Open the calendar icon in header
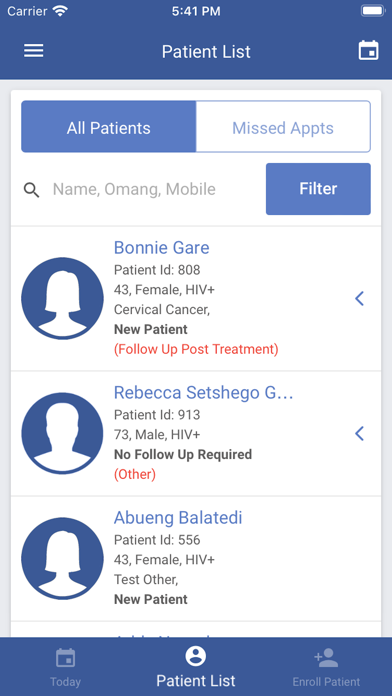This screenshot has height=696, width=392. pyautogui.click(x=368, y=51)
